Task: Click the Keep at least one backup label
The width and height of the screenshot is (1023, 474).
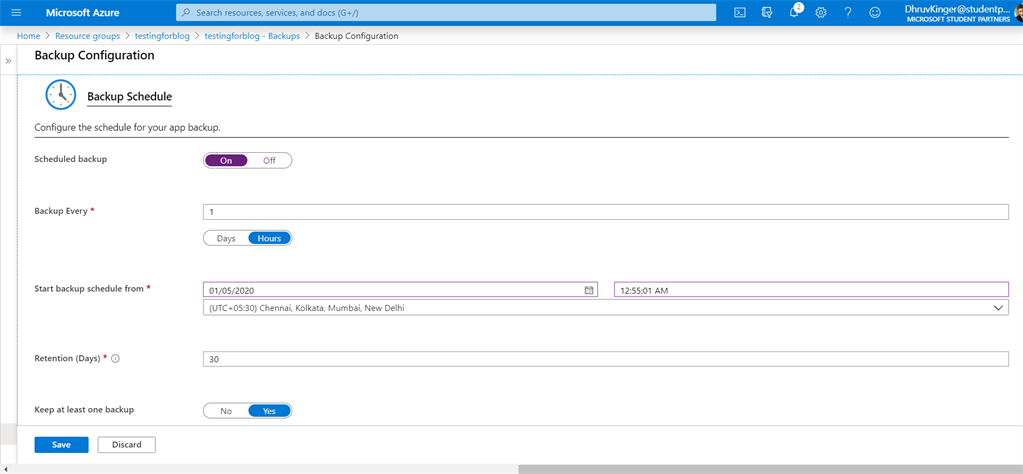Action: [84, 409]
